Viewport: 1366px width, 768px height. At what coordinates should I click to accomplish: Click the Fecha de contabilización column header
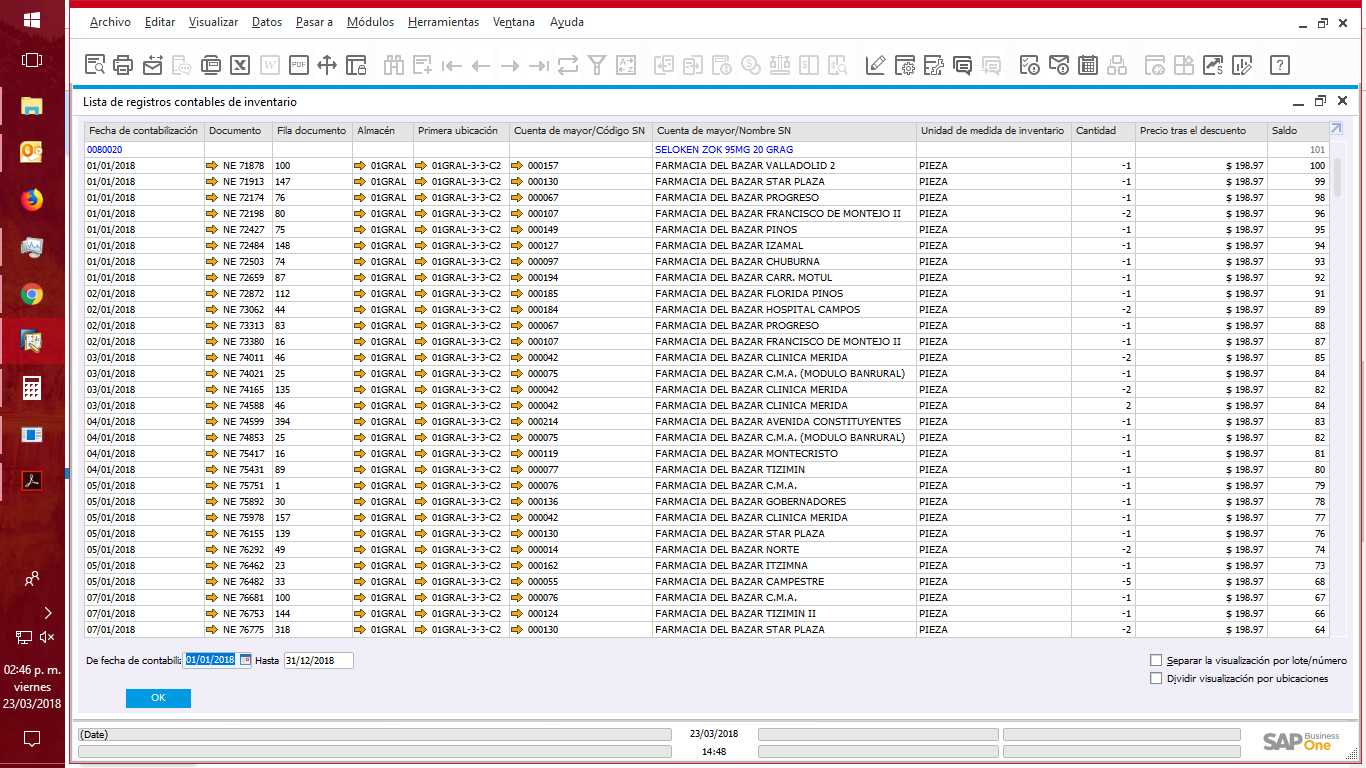144,131
